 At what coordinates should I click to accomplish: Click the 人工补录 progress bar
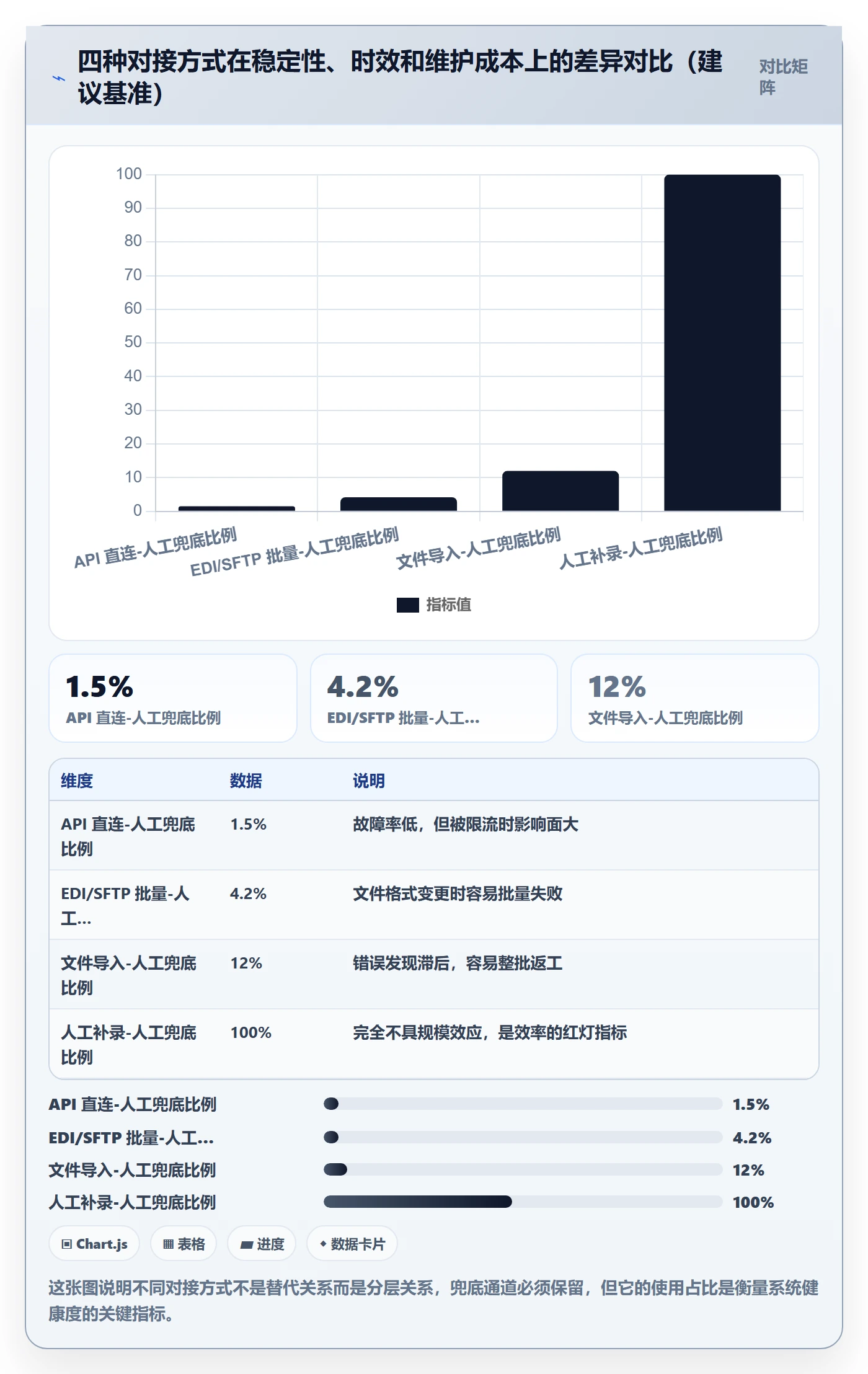click(523, 1202)
